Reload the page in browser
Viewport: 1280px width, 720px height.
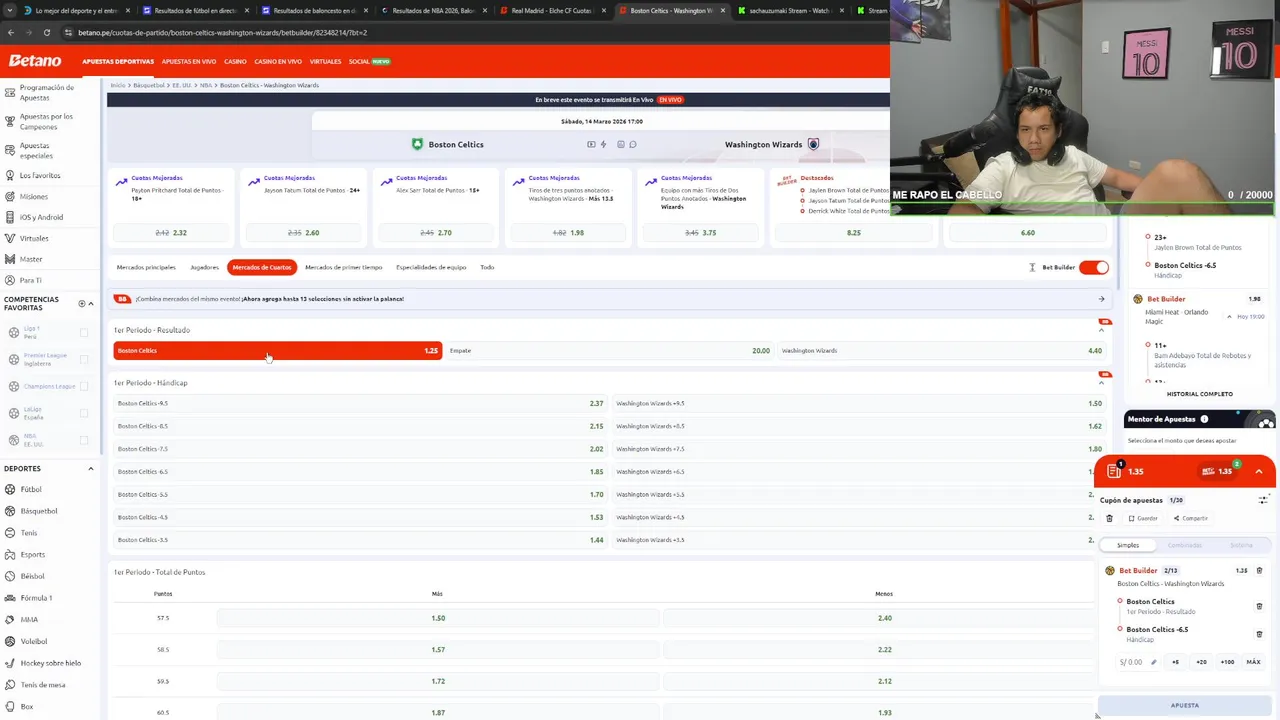tap(46, 32)
